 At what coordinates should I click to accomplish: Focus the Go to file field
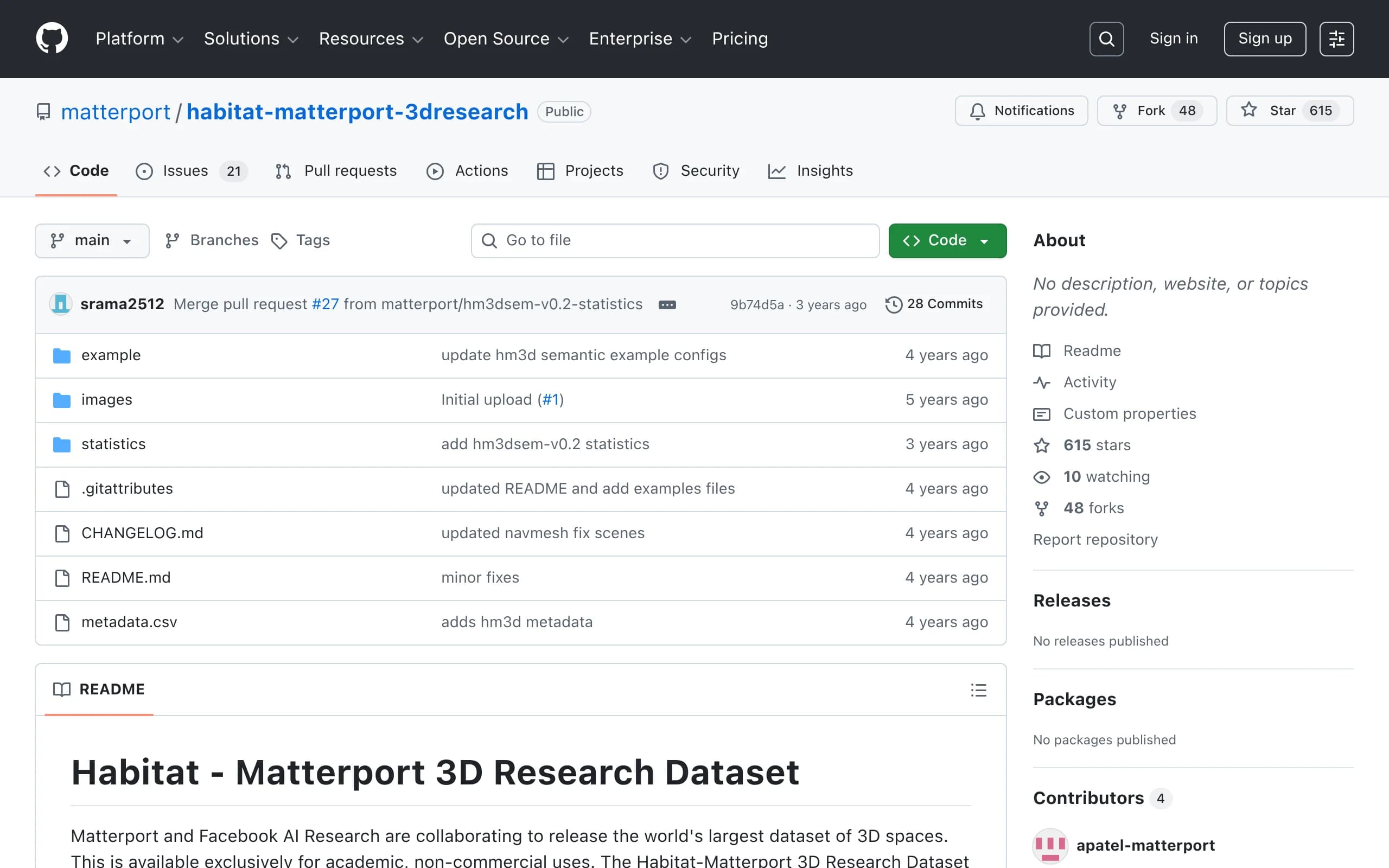(675, 240)
